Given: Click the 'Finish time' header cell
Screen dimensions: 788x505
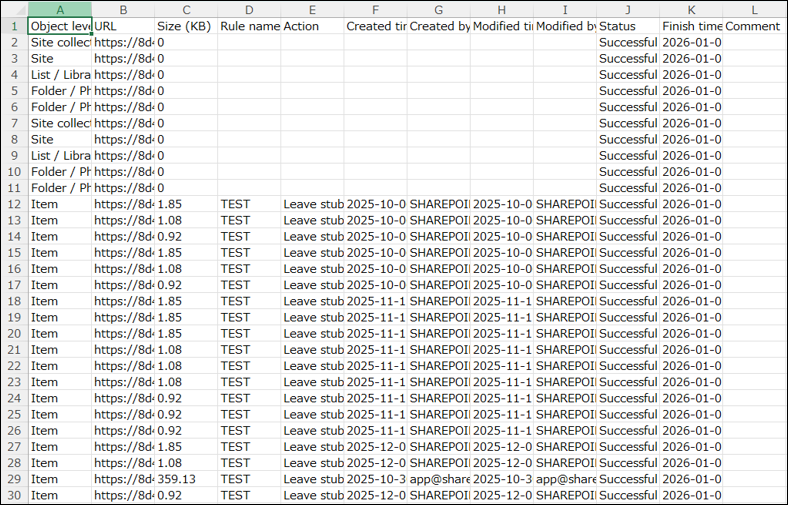Looking at the screenshot, I should coord(690,26).
